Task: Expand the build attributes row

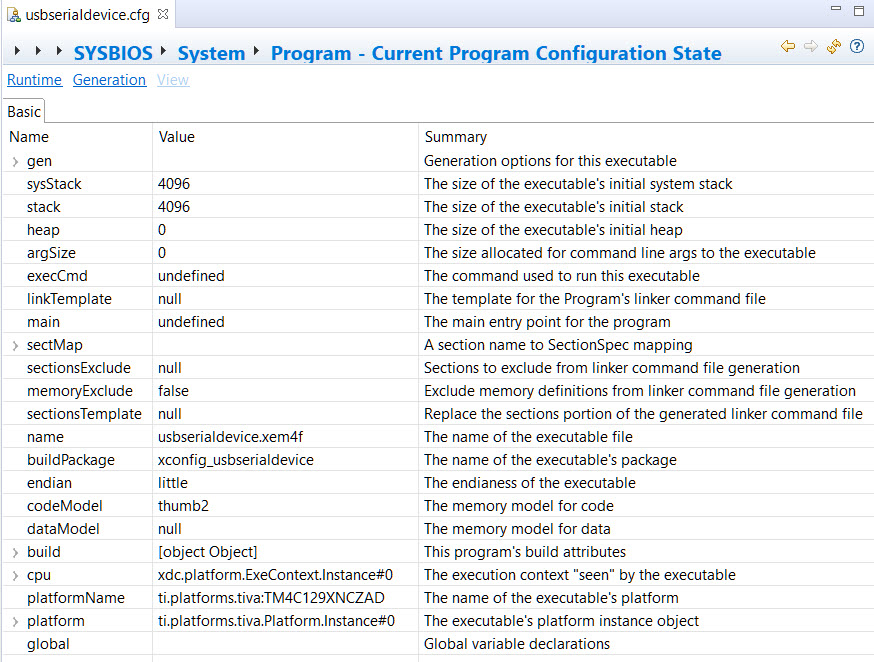Action: tap(15, 552)
